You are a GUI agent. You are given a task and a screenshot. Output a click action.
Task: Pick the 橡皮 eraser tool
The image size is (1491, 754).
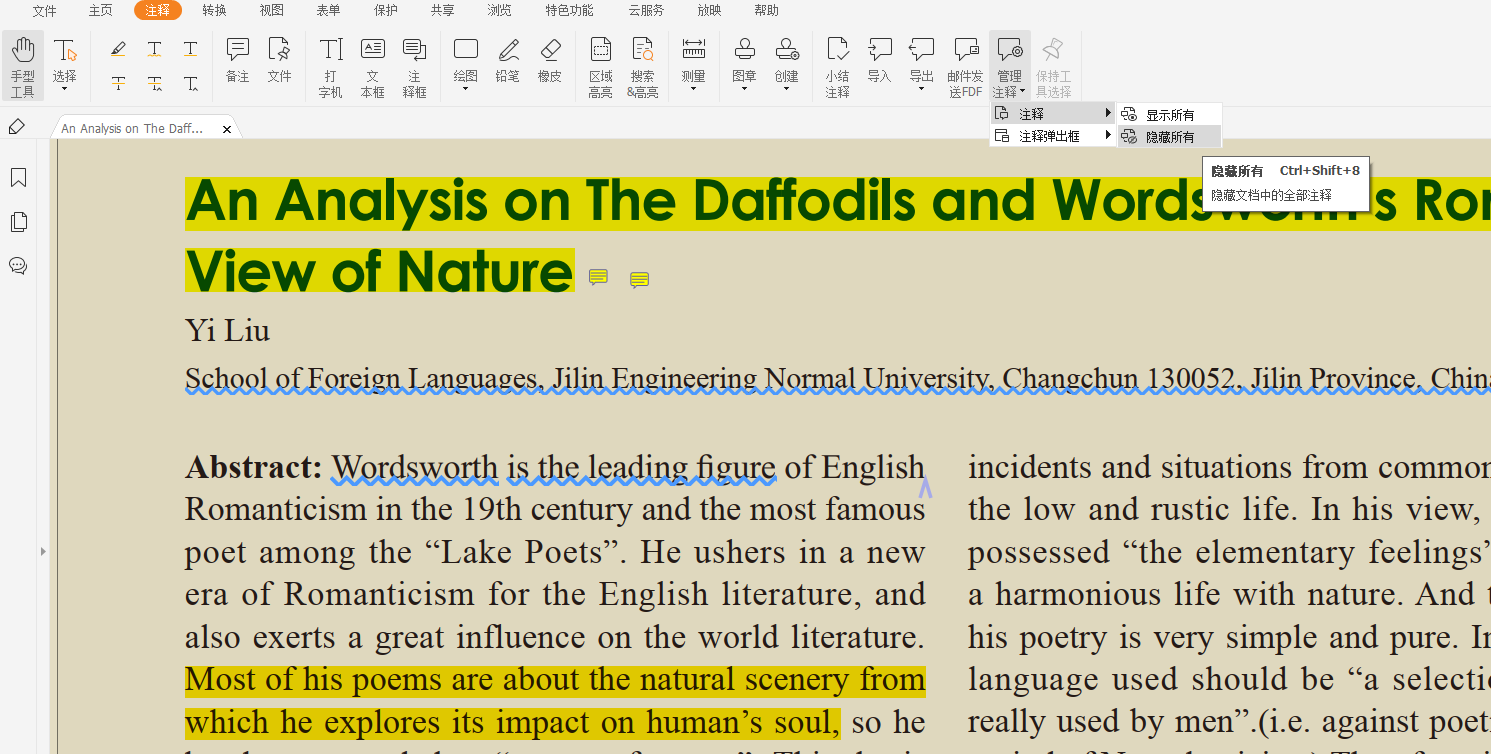tap(550, 60)
